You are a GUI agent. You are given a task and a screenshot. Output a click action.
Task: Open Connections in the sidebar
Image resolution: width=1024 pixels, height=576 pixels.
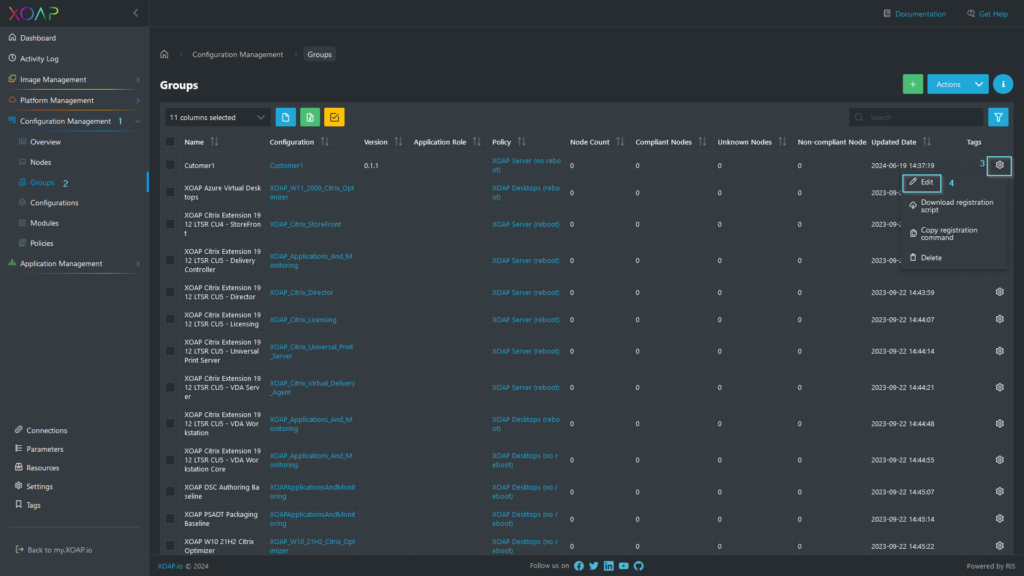point(46,430)
